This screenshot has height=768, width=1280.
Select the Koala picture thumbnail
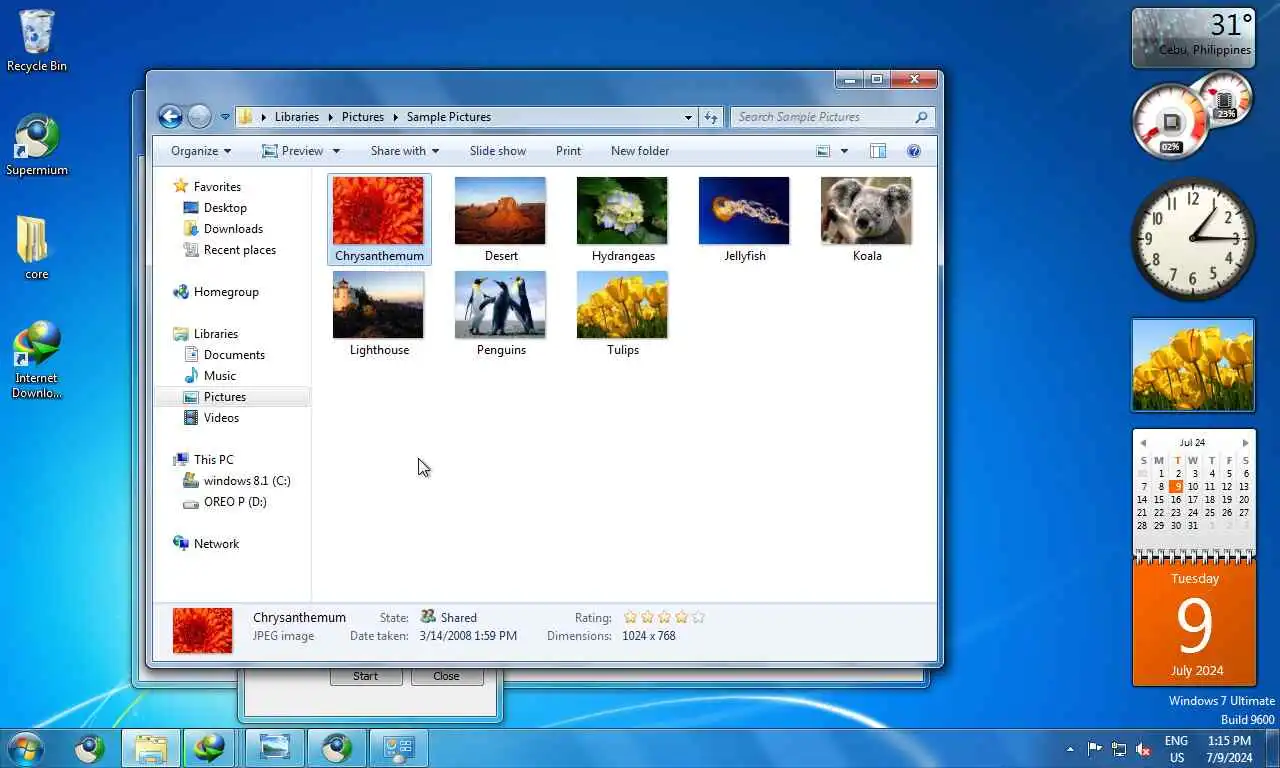pyautogui.click(x=866, y=211)
